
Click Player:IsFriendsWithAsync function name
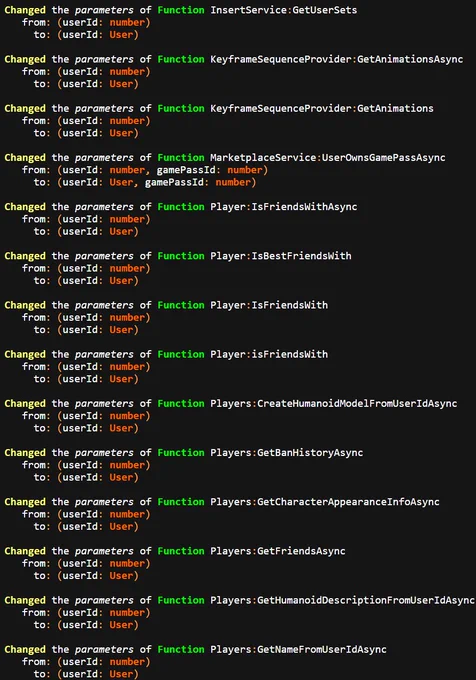[284, 207]
